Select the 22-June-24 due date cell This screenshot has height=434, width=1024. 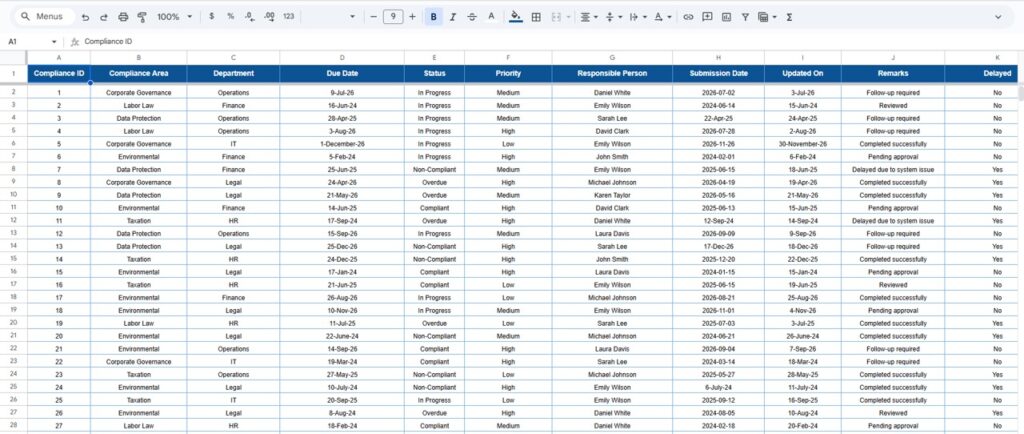[342, 336]
